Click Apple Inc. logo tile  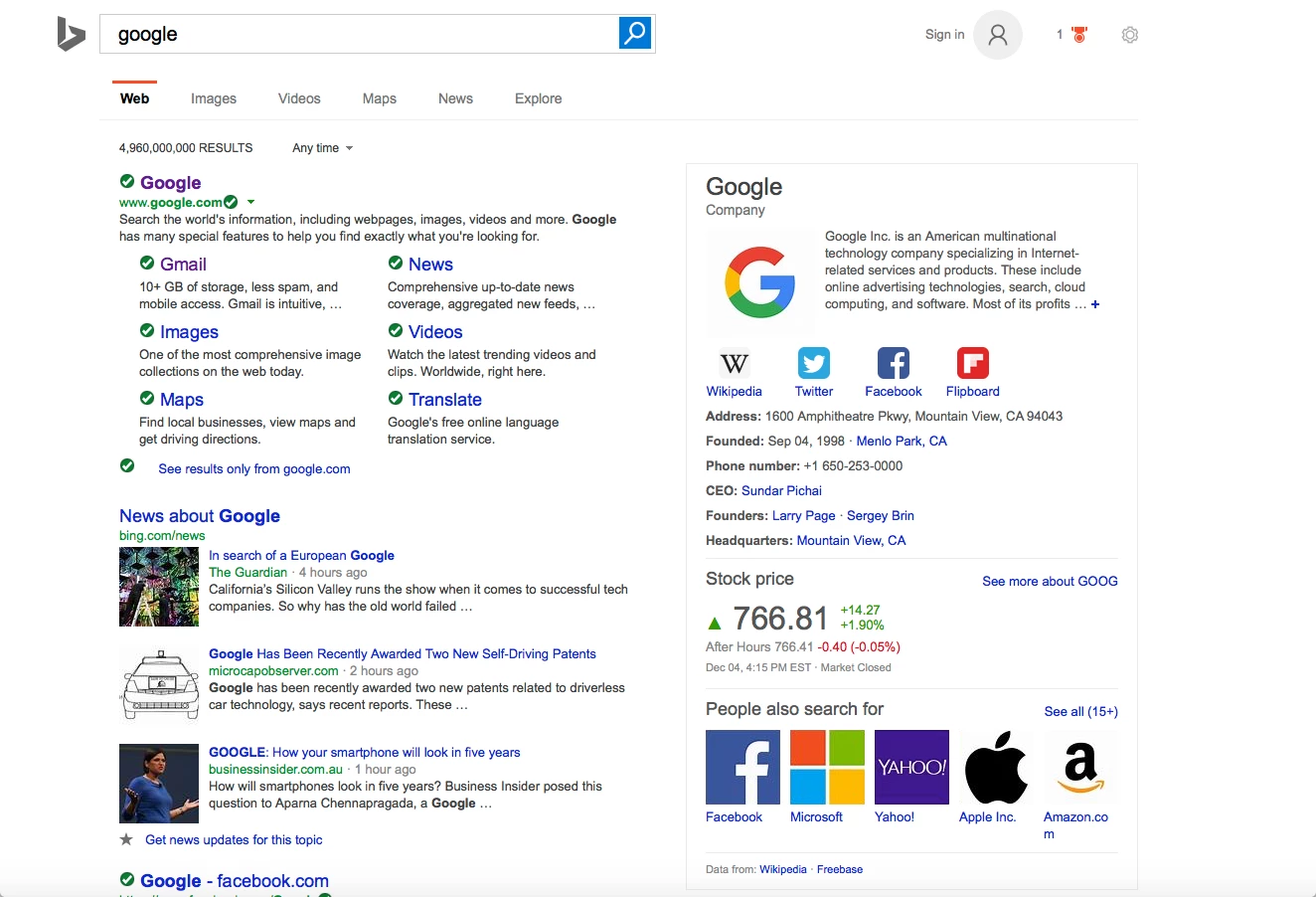[996, 767]
